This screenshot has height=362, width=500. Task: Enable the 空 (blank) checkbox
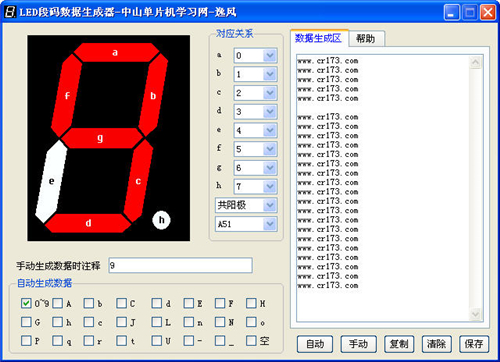click(x=251, y=341)
